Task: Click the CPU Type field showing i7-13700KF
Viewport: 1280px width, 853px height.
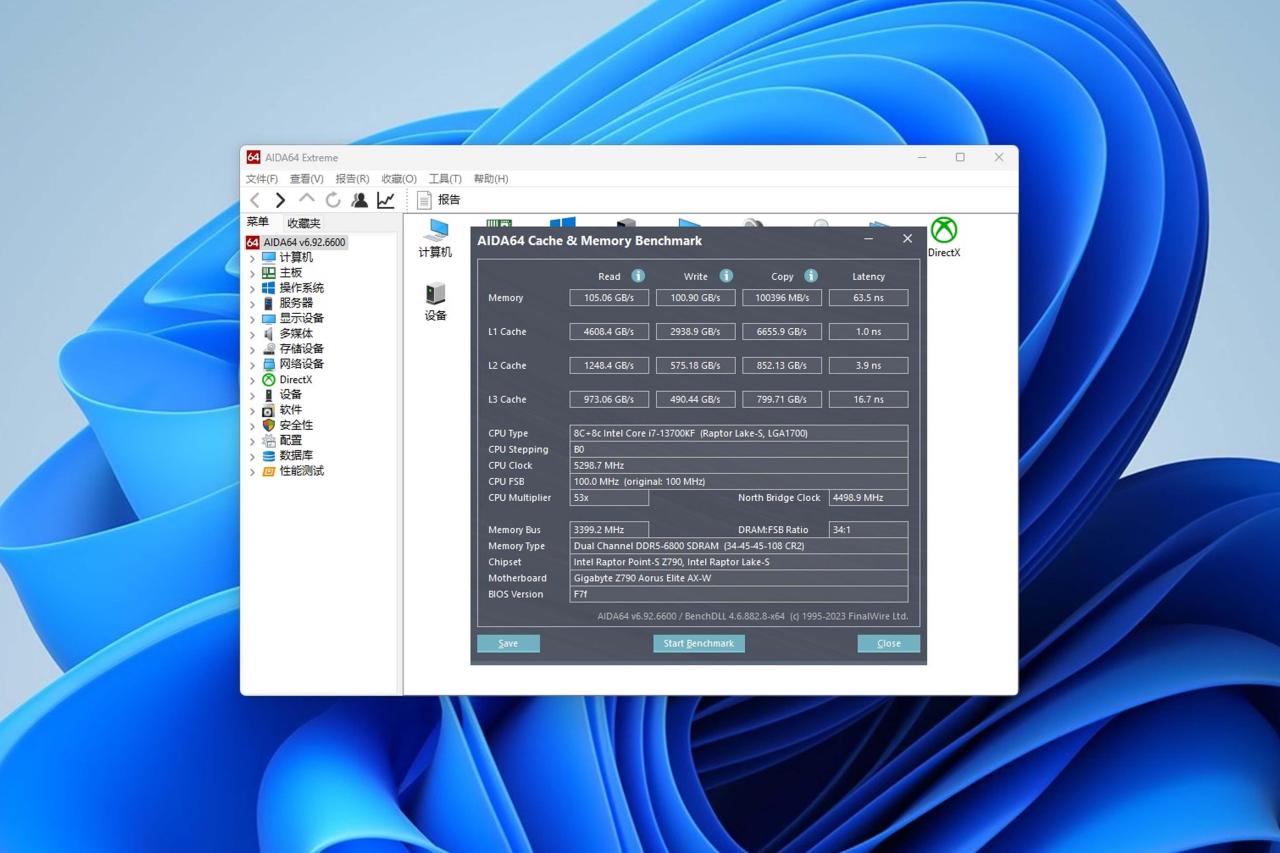Action: click(739, 433)
